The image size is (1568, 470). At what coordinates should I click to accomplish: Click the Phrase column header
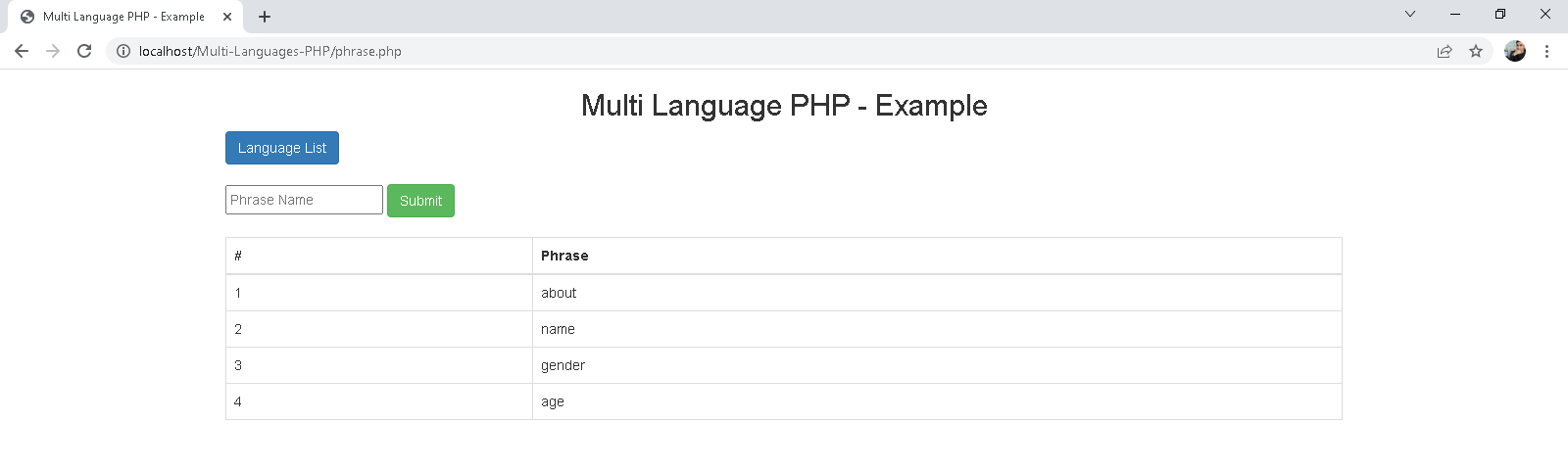tap(564, 256)
